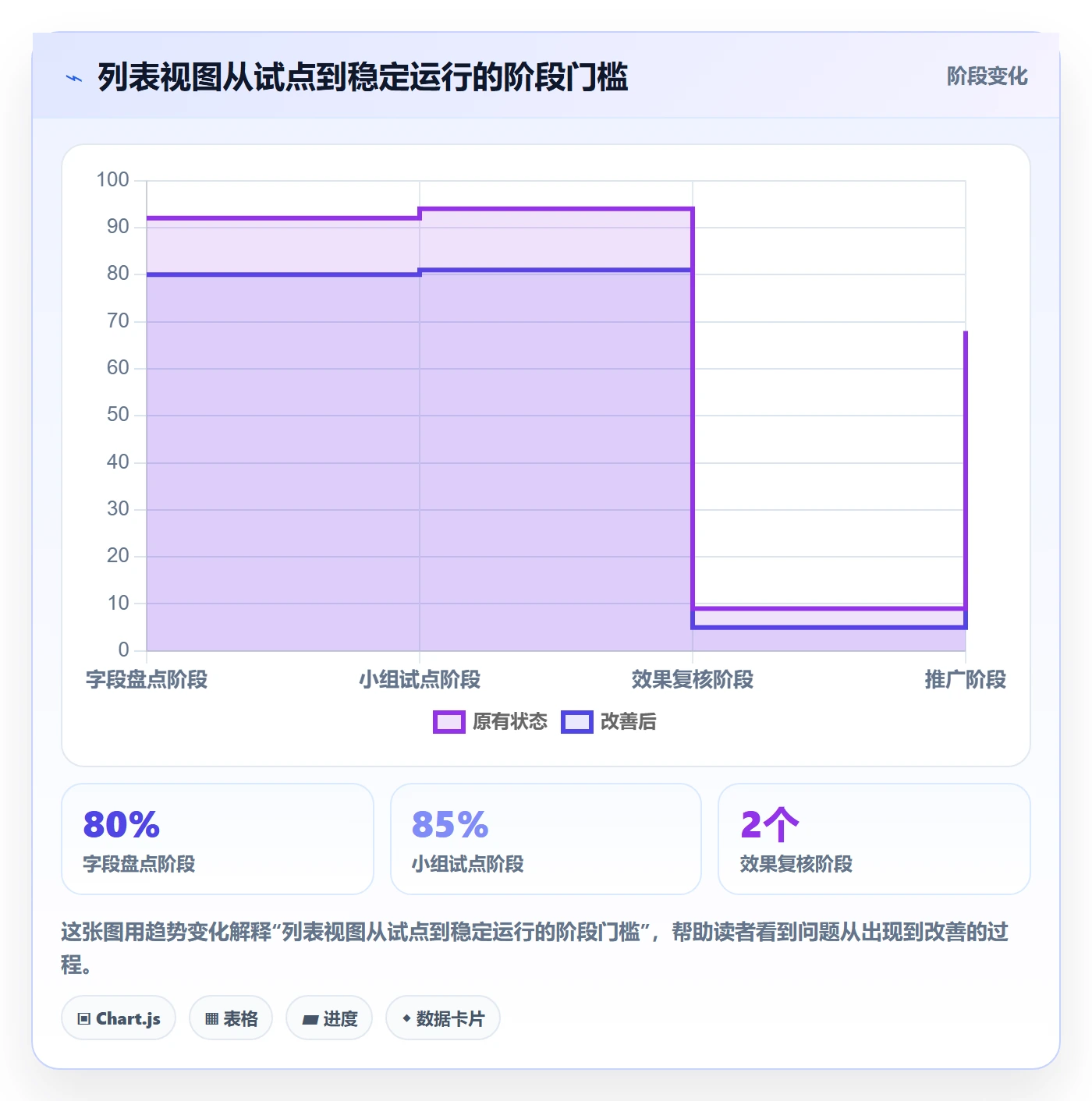Click the 0 y-axis tick label
Screen dimensions: 1092x1101
coord(123,650)
